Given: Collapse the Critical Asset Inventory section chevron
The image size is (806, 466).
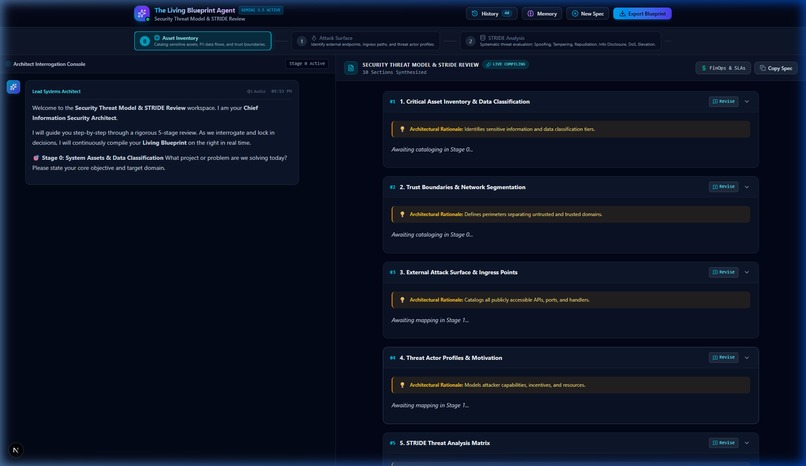Looking at the screenshot, I should [x=747, y=102].
